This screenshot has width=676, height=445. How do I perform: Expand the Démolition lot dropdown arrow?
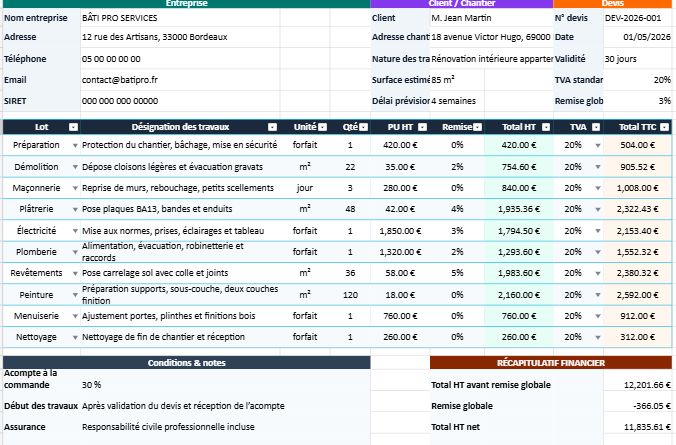[75, 167]
